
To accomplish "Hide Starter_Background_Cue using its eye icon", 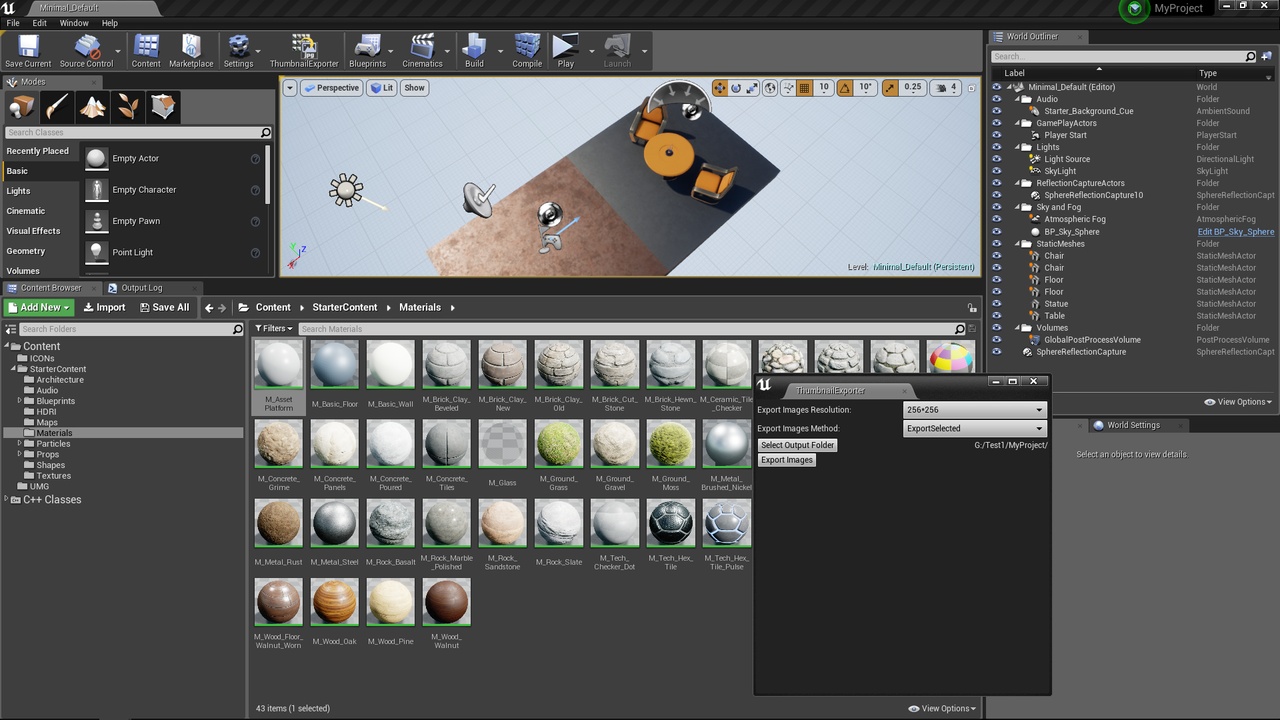I will pyautogui.click(x=996, y=111).
